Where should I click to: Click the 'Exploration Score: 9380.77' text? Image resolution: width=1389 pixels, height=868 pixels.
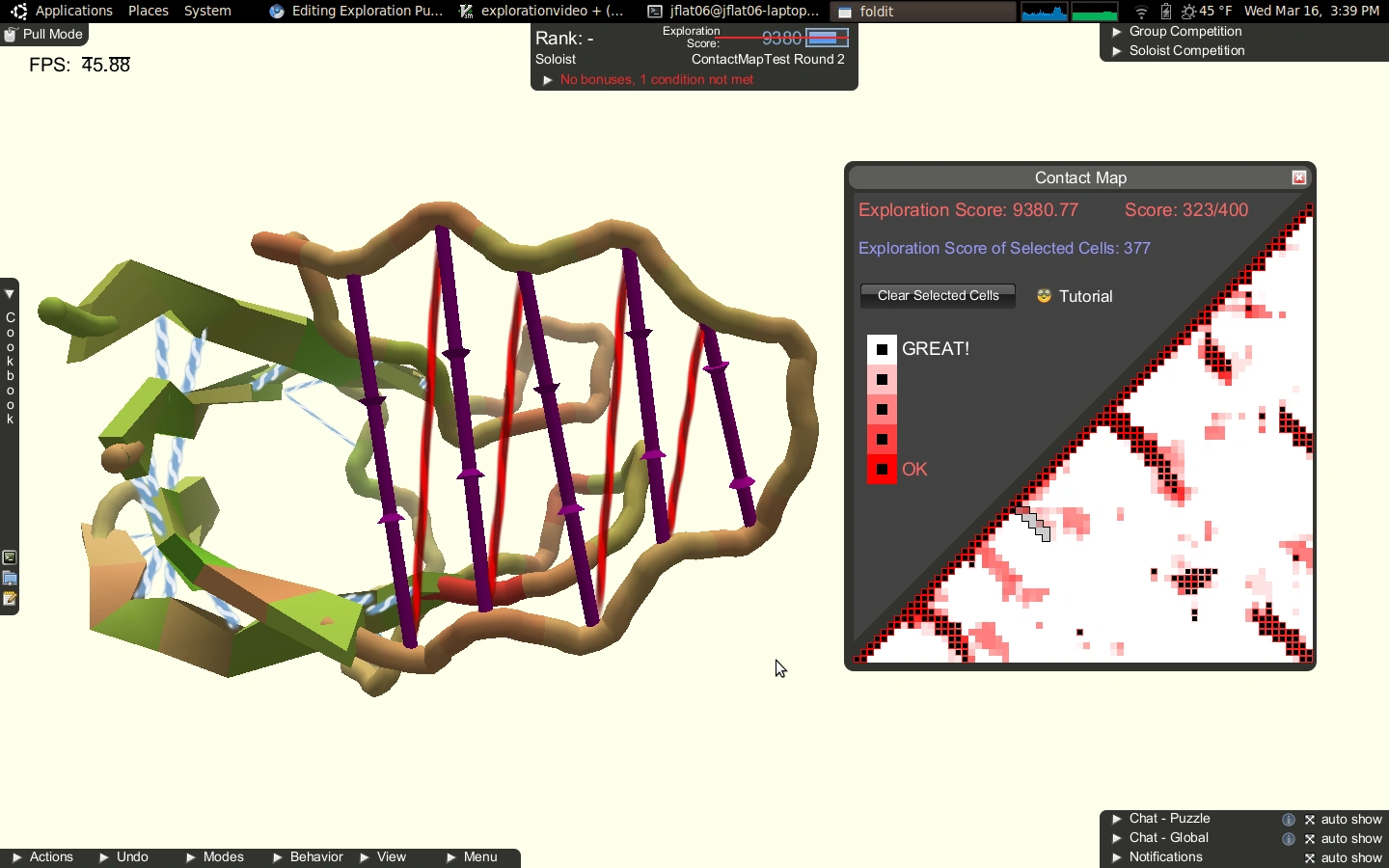[968, 210]
